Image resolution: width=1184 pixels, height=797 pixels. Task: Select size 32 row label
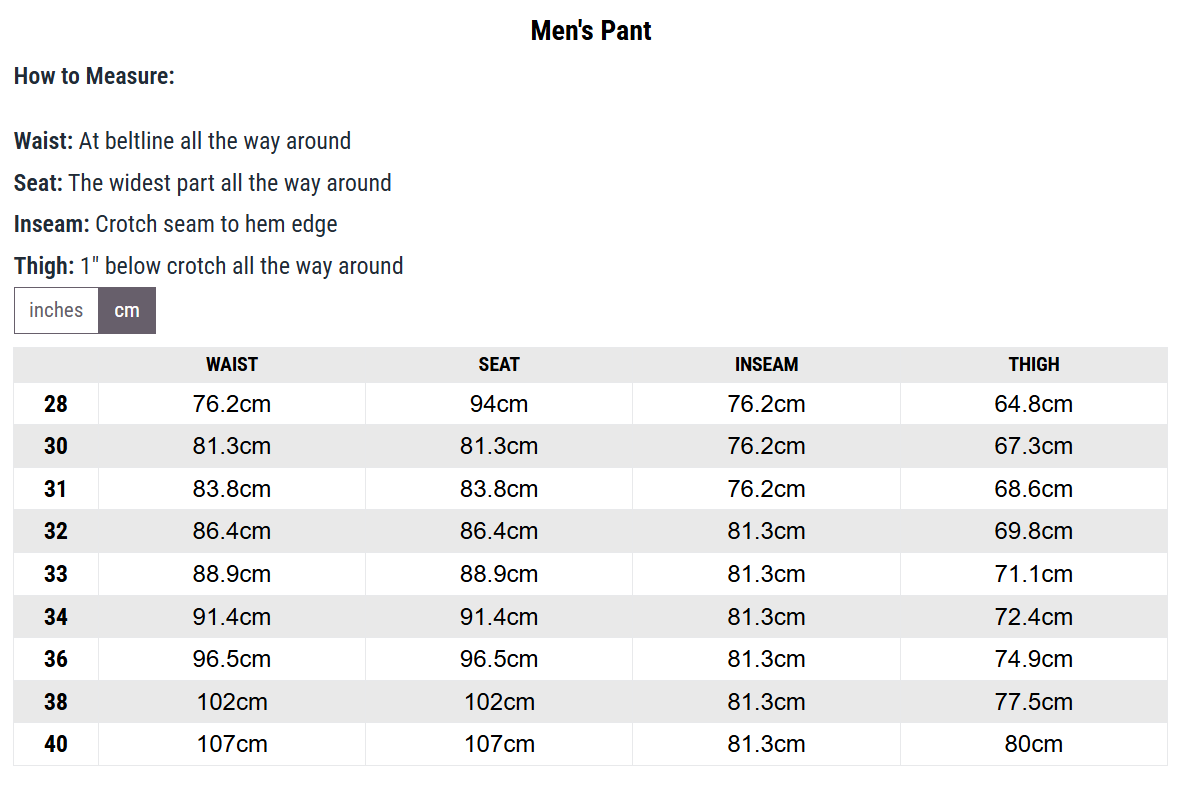pos(56,531)
